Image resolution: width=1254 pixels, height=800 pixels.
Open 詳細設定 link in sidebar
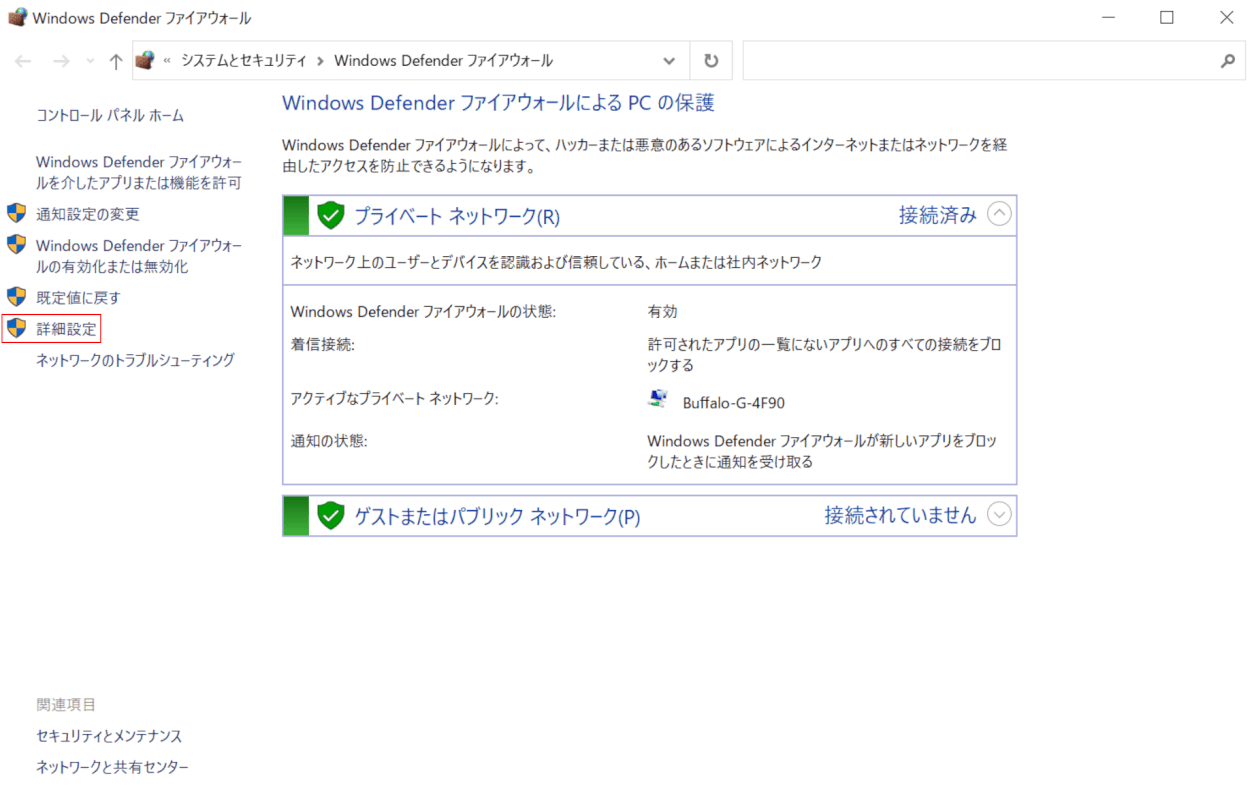(x=66, y=329)
